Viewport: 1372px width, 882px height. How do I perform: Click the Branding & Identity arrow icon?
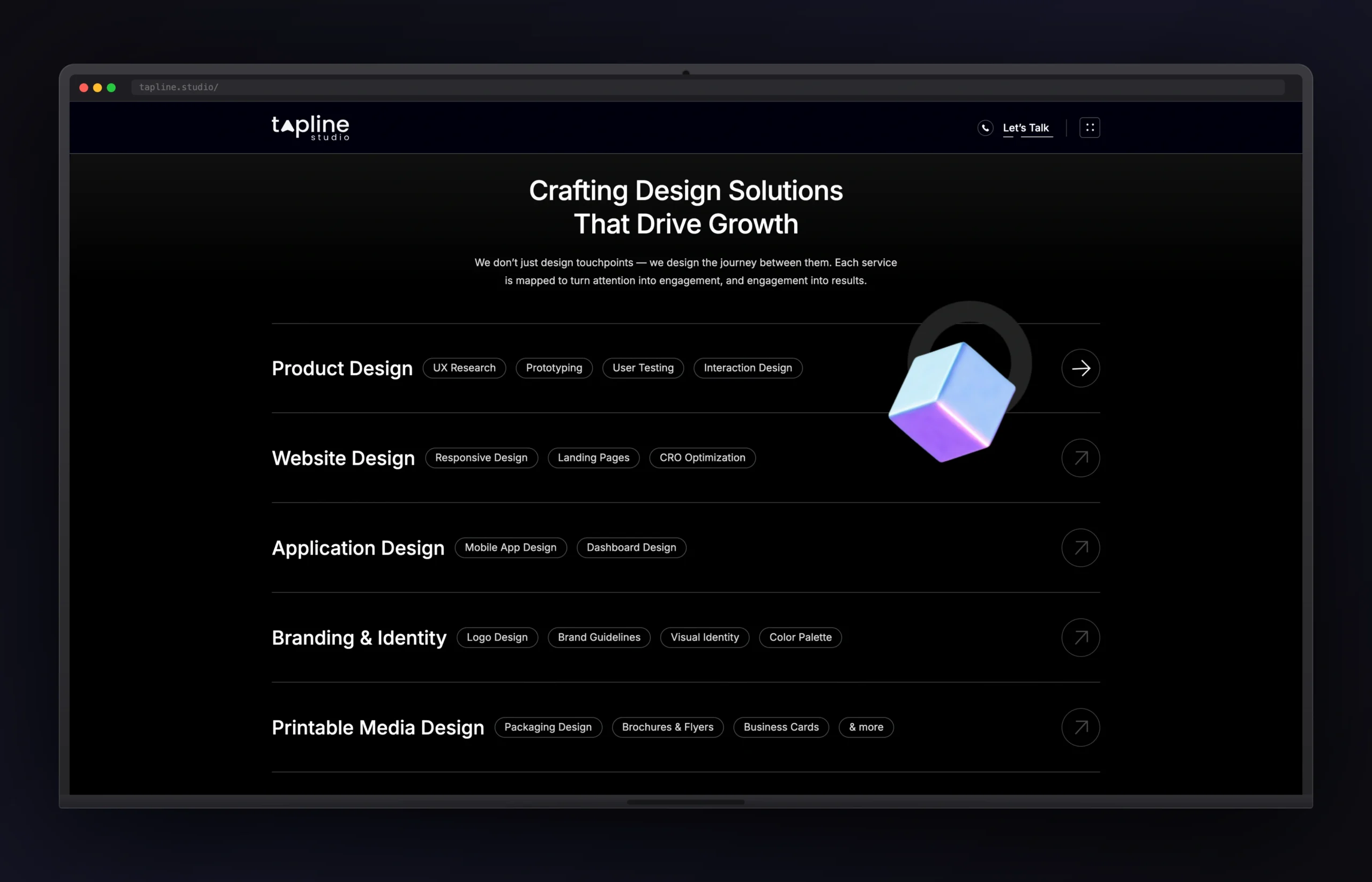point(1080,638)
